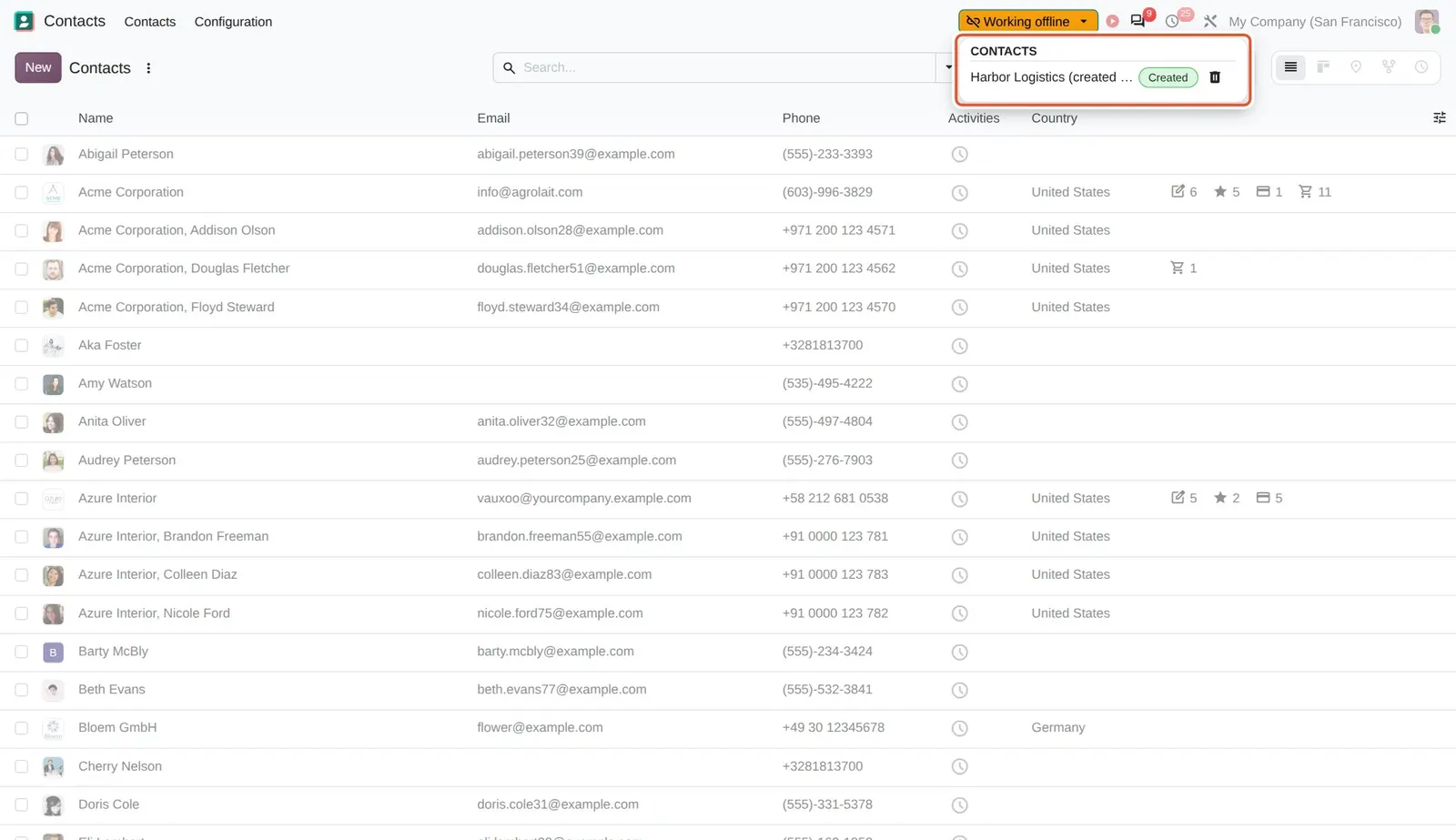Open the Contacts actions kebab menu
Screen dimensions: 1456x840
[x=148, y=68]
